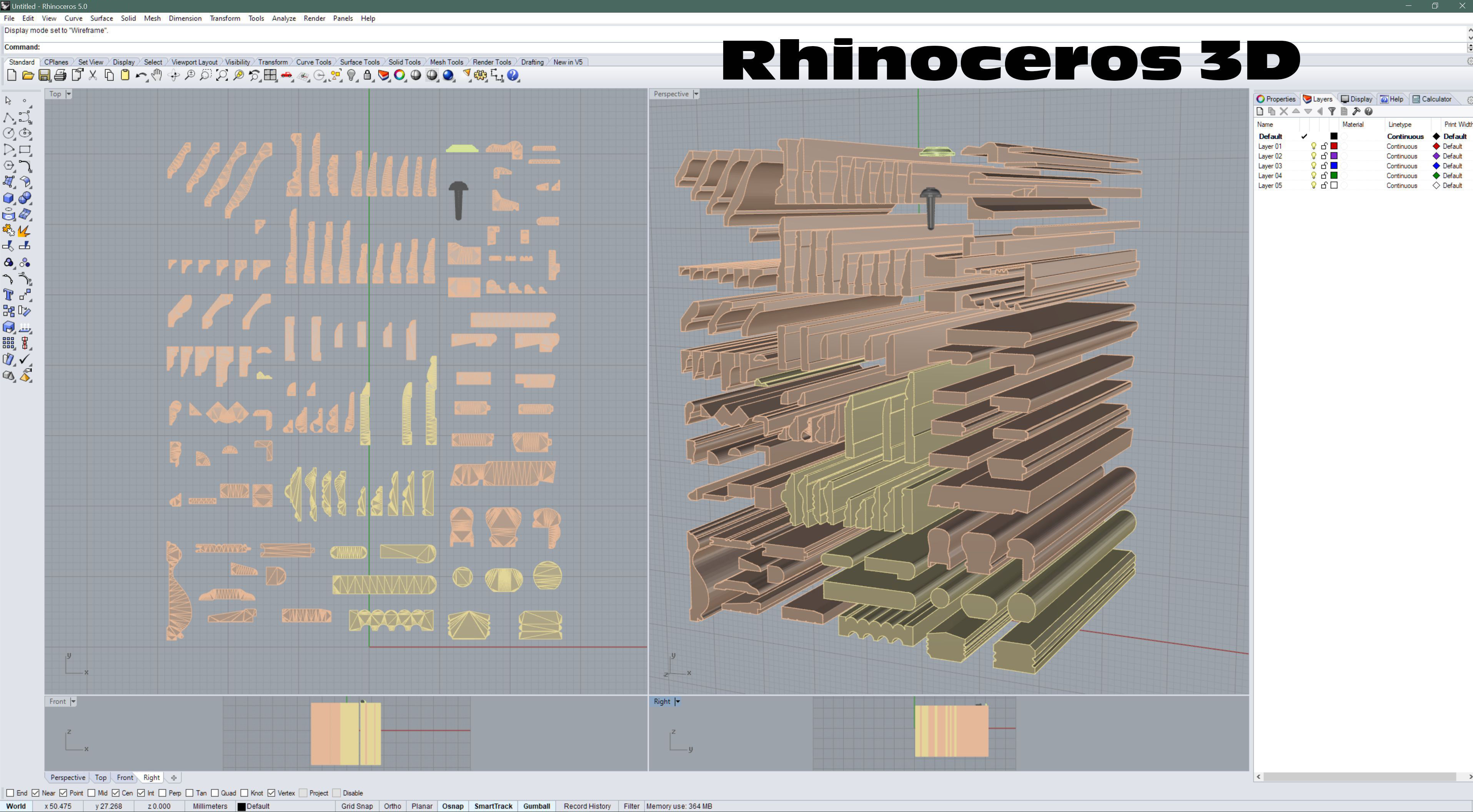Screen dimensions: 1473x812
Task: Click the Filter funnel icon in Layers panel
Action: (x=1332, y=111)
